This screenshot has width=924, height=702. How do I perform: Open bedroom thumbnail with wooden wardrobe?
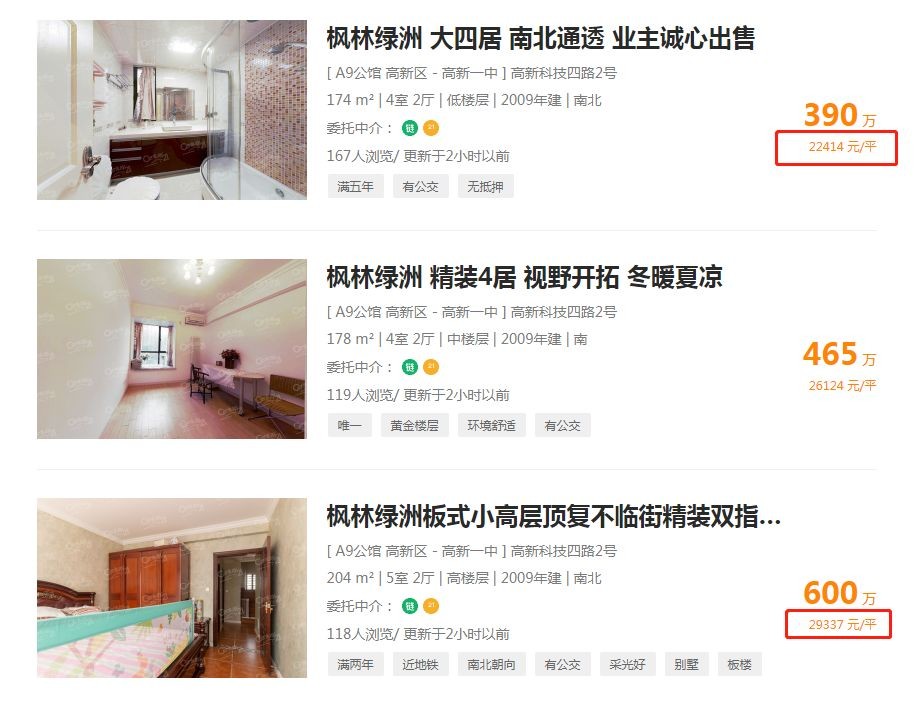172,588
